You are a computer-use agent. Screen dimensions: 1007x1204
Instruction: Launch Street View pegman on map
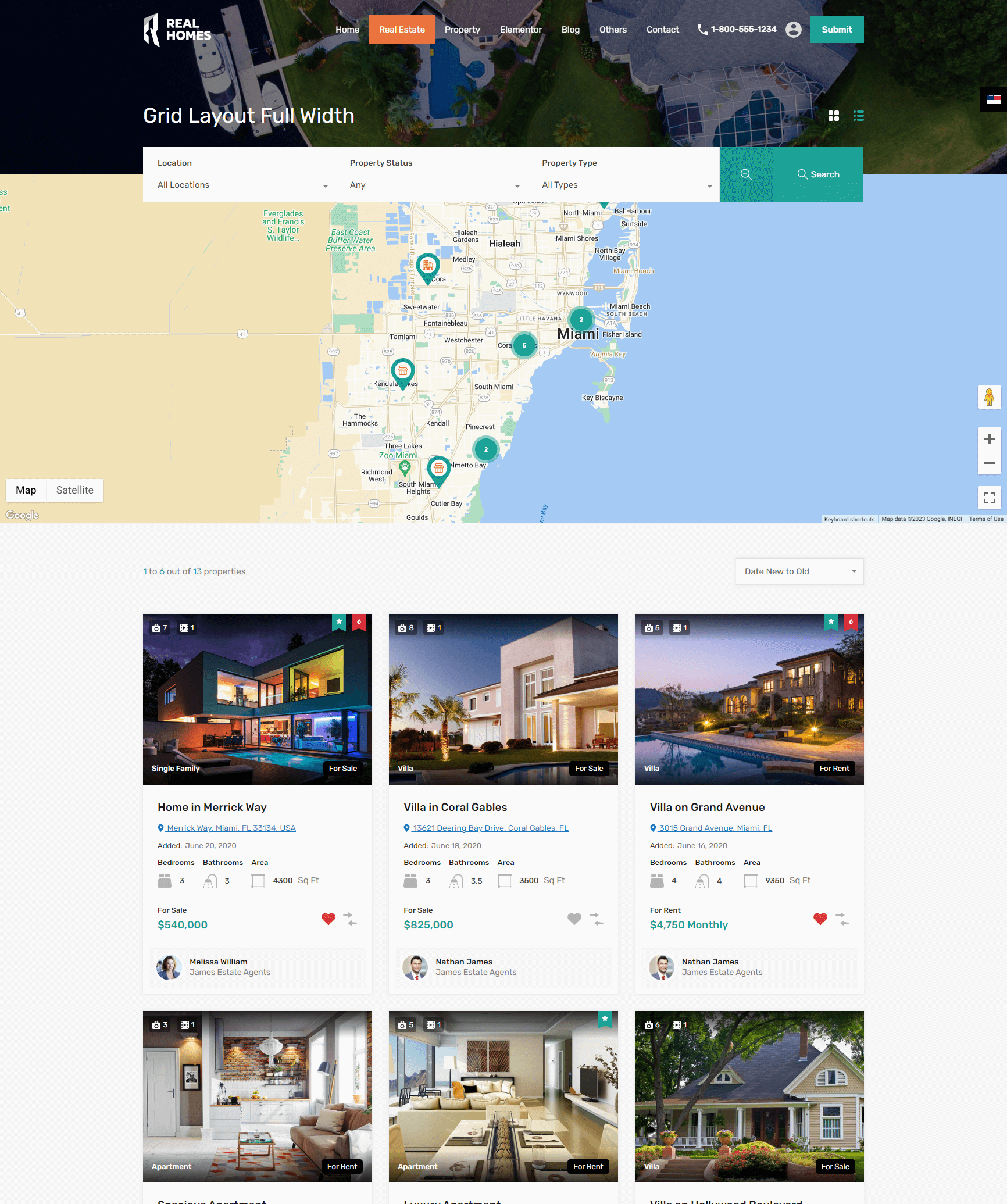(989, 397)
